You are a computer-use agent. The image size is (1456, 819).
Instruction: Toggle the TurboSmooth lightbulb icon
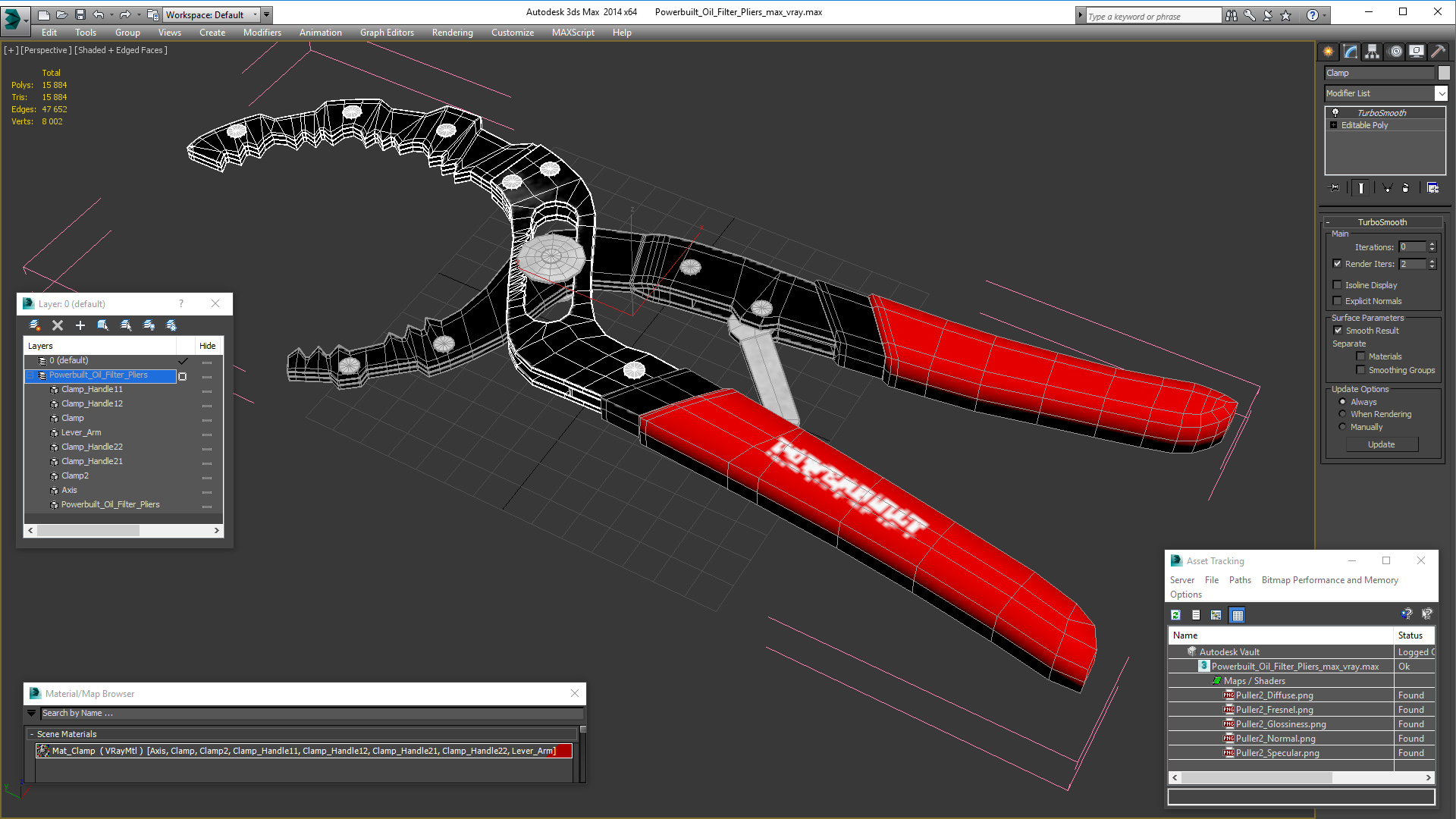[x=1335, y=112]
